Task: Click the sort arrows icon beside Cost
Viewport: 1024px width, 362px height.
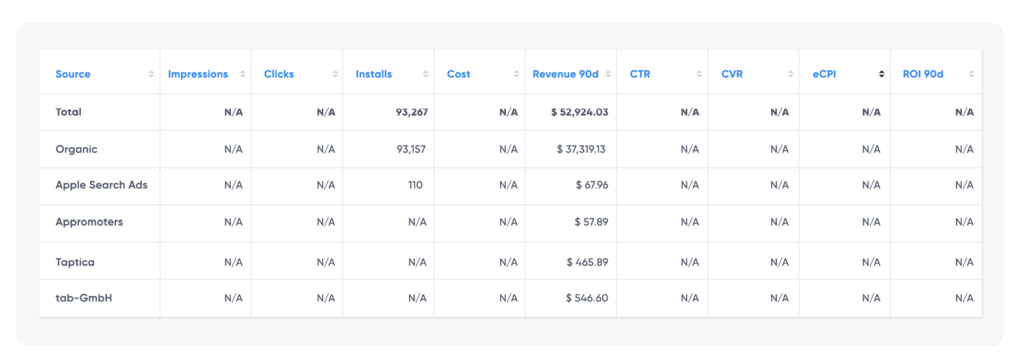Action: point(517,74)
